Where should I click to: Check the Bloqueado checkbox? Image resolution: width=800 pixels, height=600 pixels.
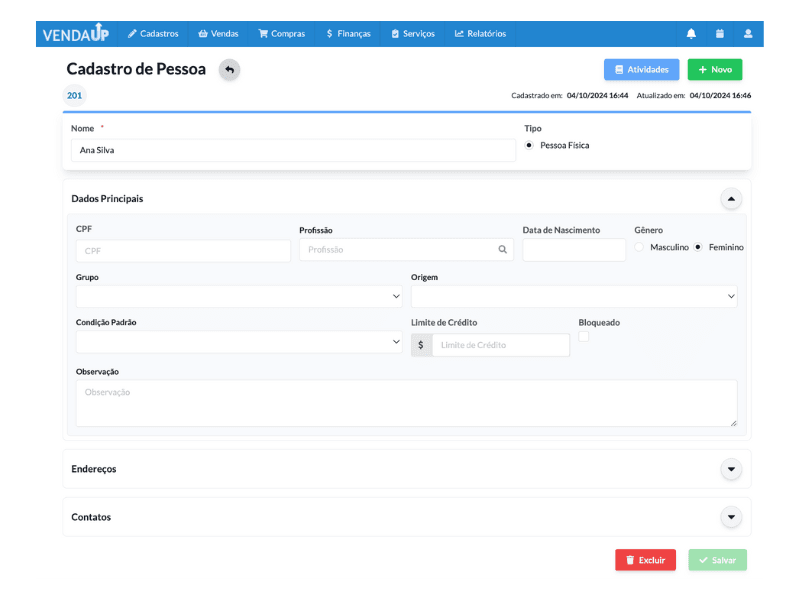point(584,338)
